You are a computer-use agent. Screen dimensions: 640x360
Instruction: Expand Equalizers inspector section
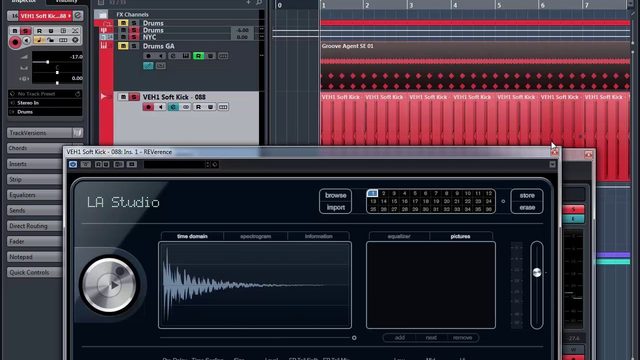tap(35, 195)
